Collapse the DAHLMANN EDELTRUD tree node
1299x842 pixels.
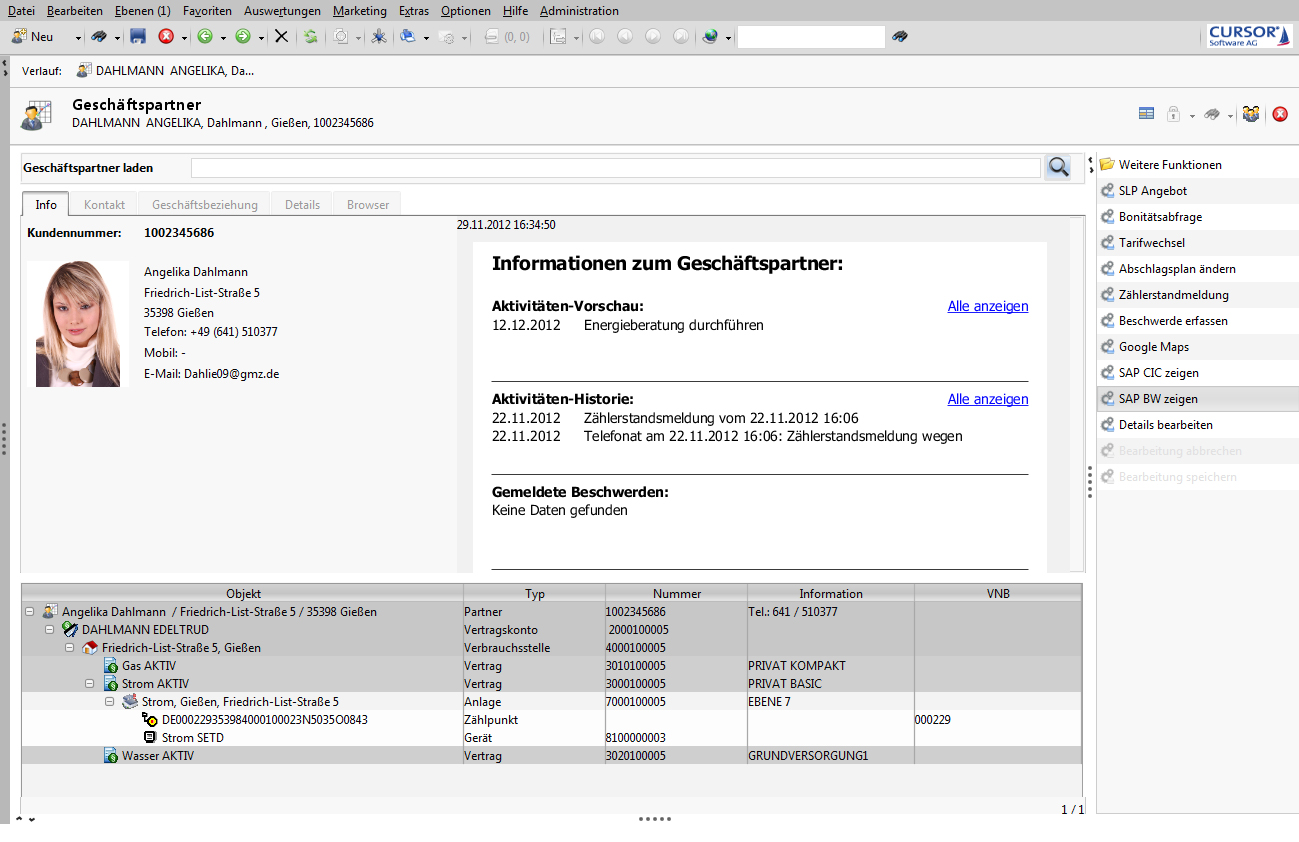[50, 630]
